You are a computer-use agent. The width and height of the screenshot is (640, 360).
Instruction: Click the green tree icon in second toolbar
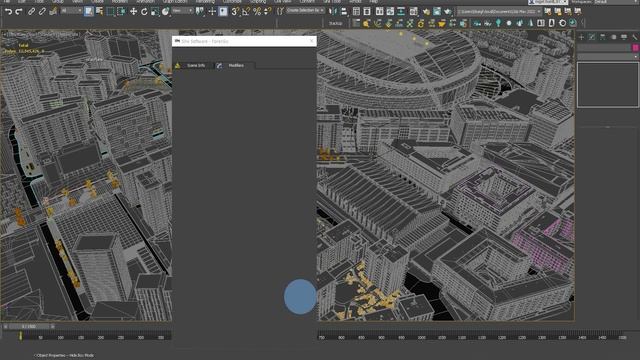tap(498, 23)
